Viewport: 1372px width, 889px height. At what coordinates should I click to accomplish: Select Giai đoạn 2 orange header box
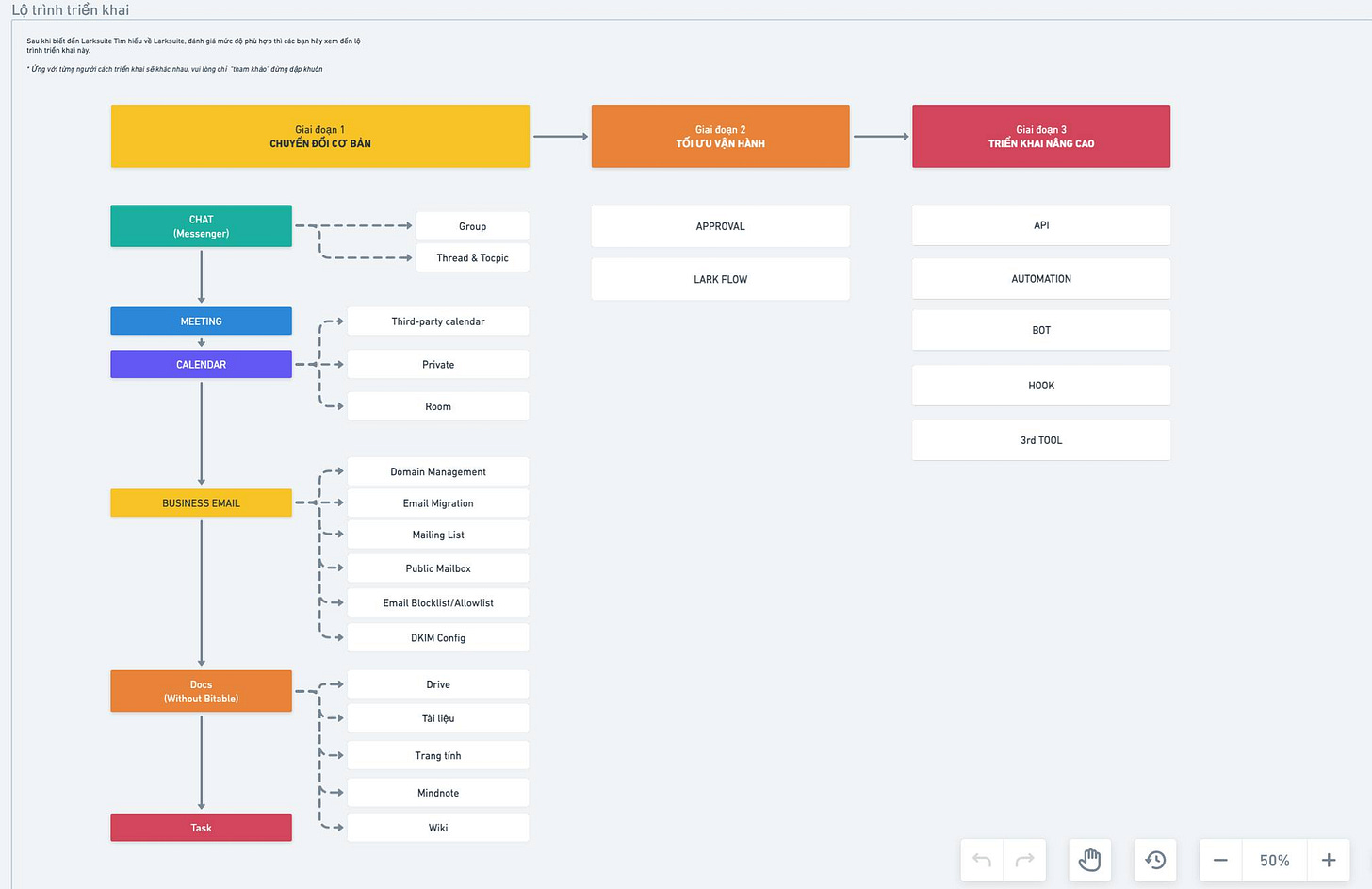coord(720,136)
